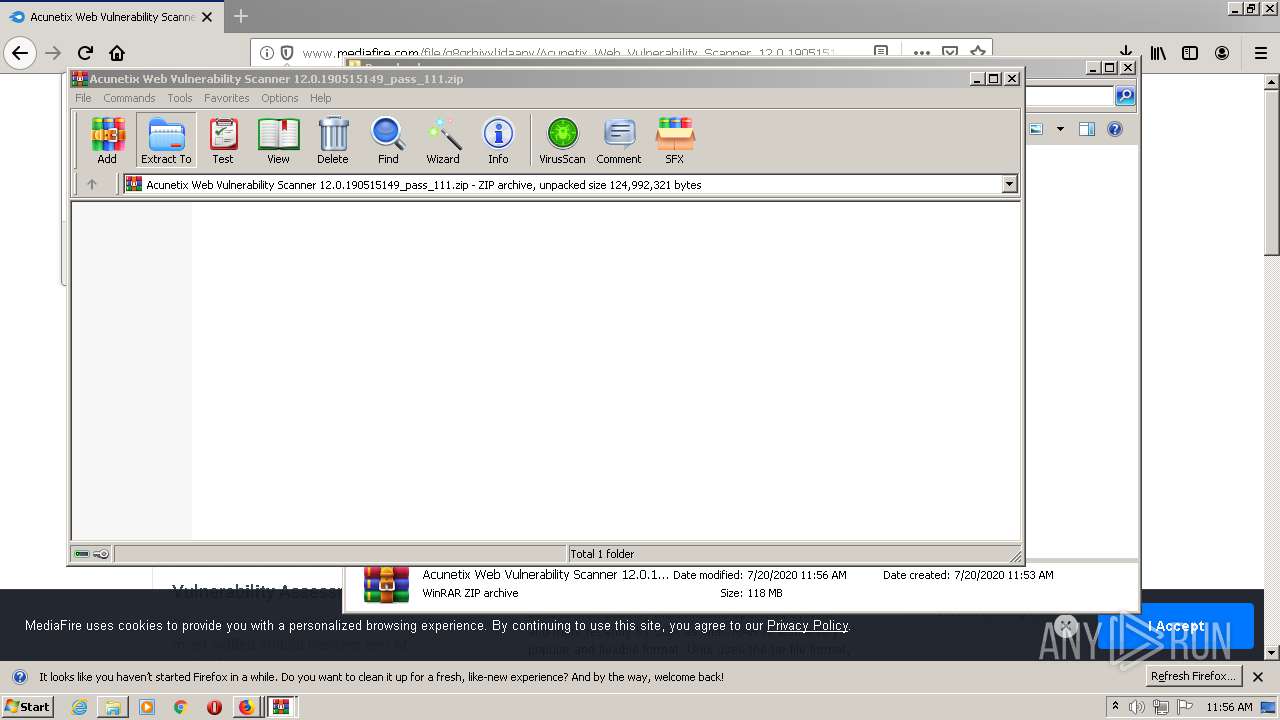1280x720 pixels.
Task: Open Firefox hamburger menu
Action: [1261, 53]
